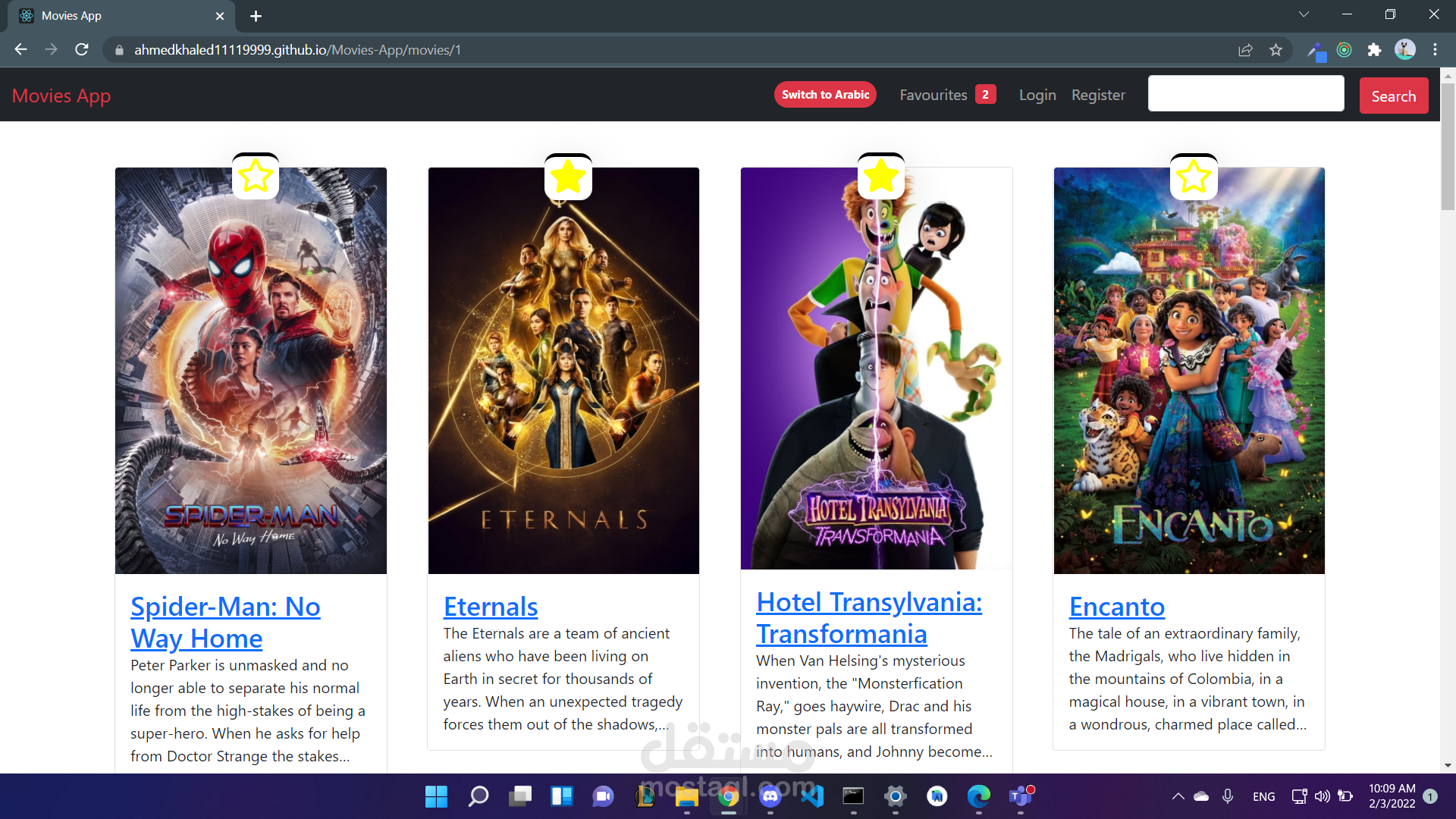The image size is (1456, 819).
Task: Open the Register page
Action: pyautogui.click(x=1098, y=95)
